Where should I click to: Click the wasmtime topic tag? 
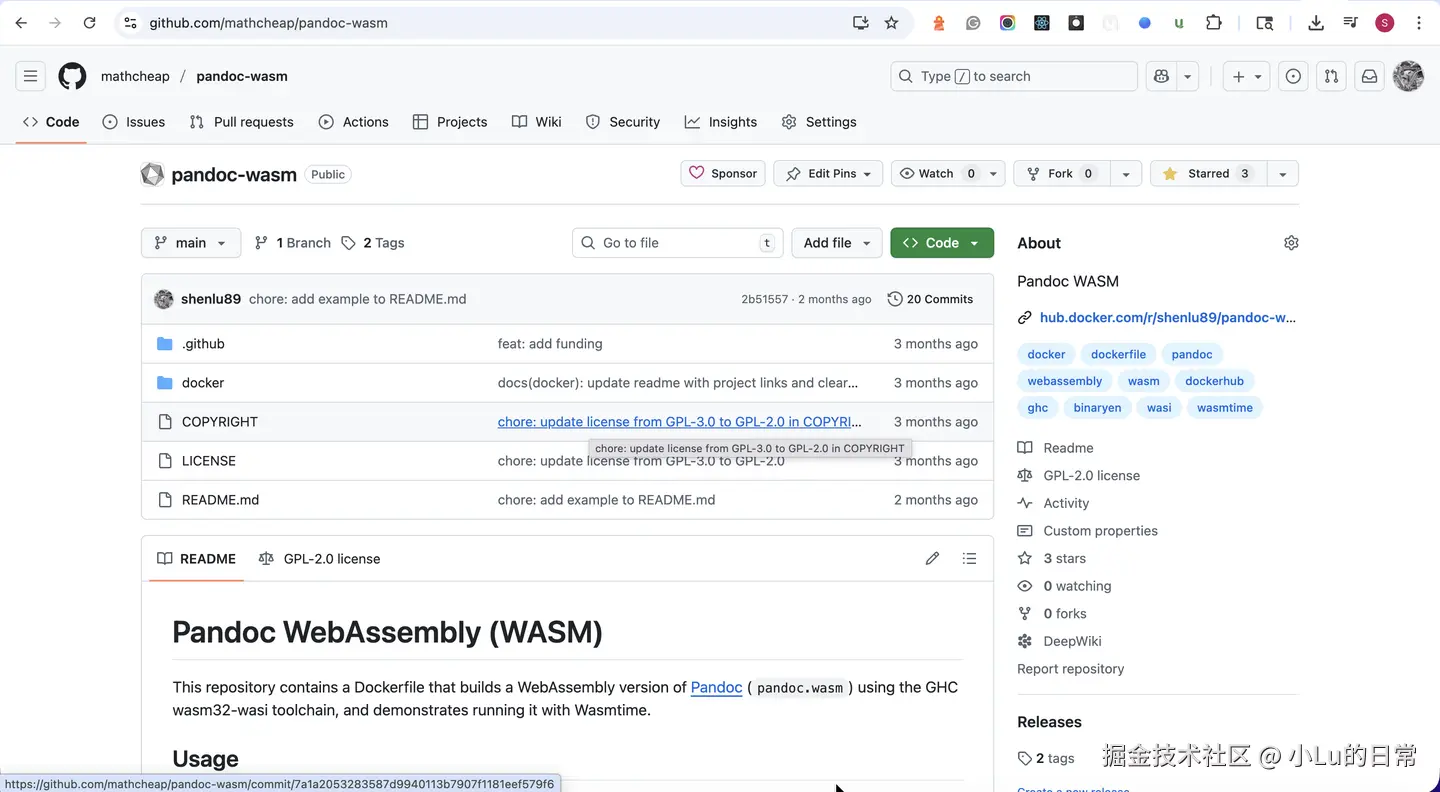click(1225, 408)
